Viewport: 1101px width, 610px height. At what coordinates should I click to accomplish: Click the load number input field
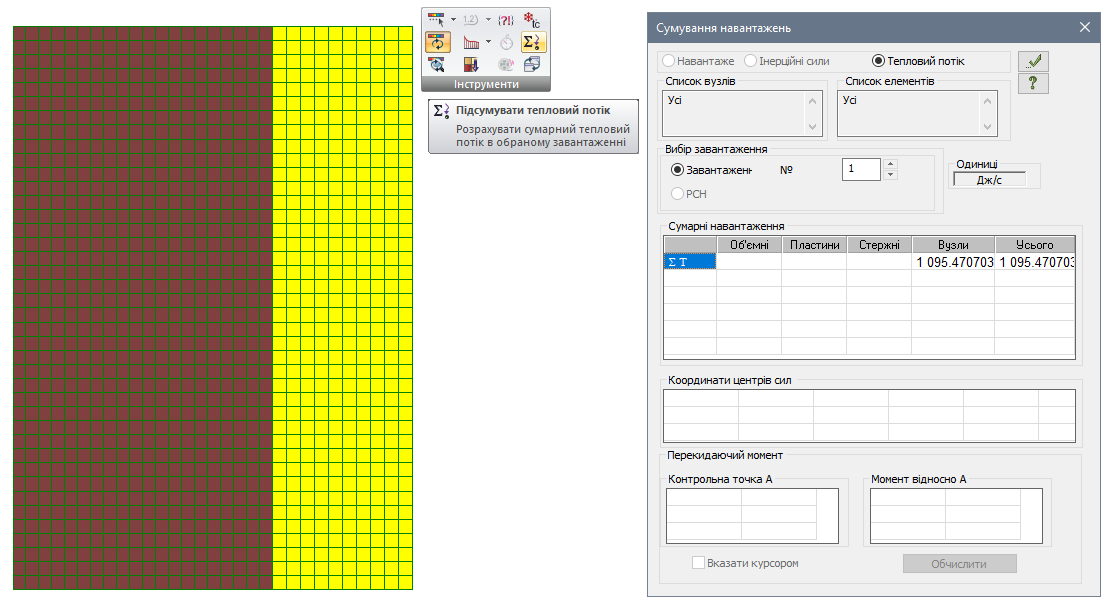[860, 170]
